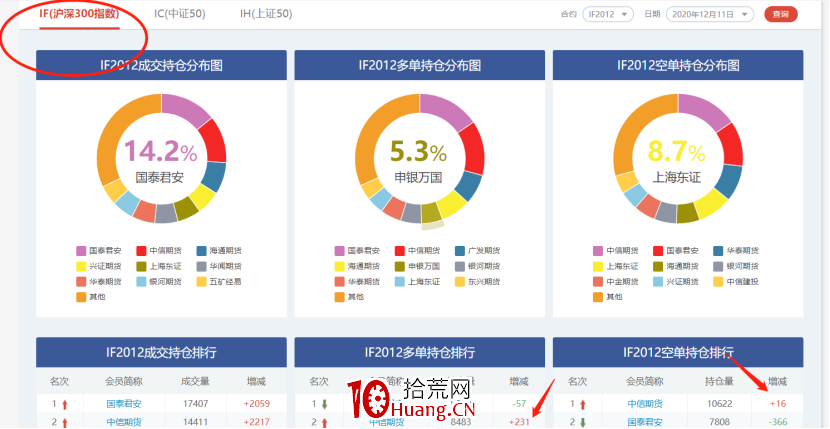The height and width of the screenshot is (429, 830).
Task: Click green down arrow beside rank 2 in 空单持仓排行
Action: tap(583, 423)
